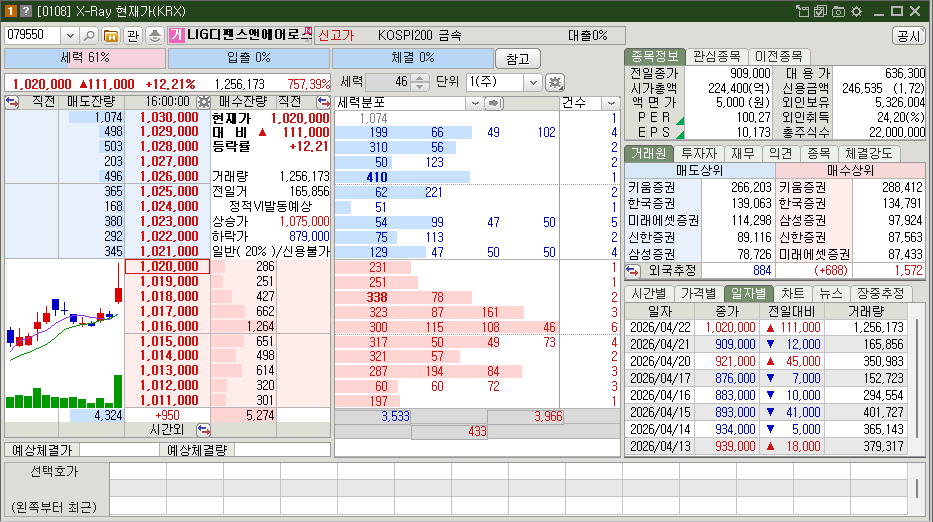Click 하락가 value 879,000

(309, 236)
